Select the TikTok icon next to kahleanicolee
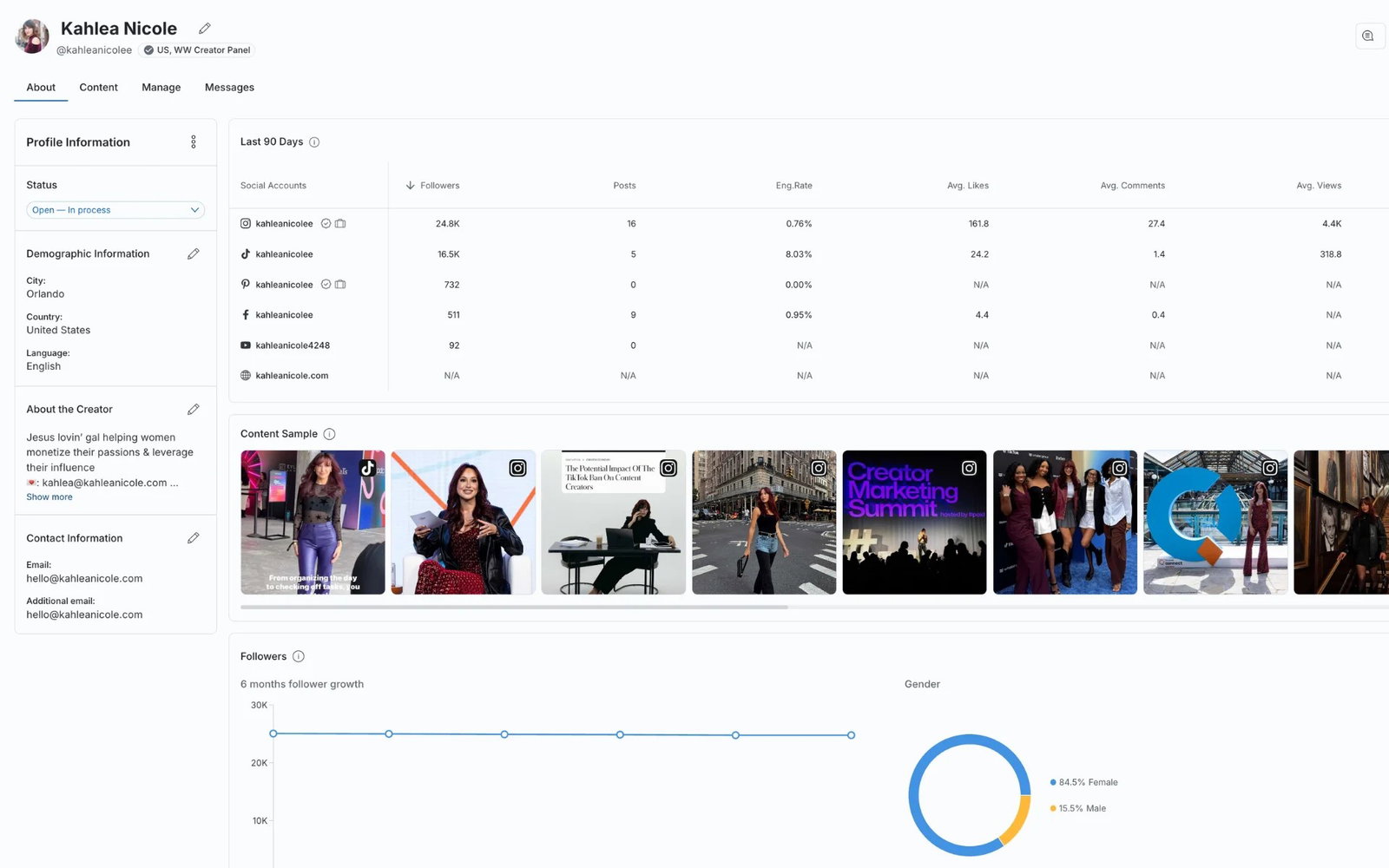1389x868 pixels. click(246, 253)
